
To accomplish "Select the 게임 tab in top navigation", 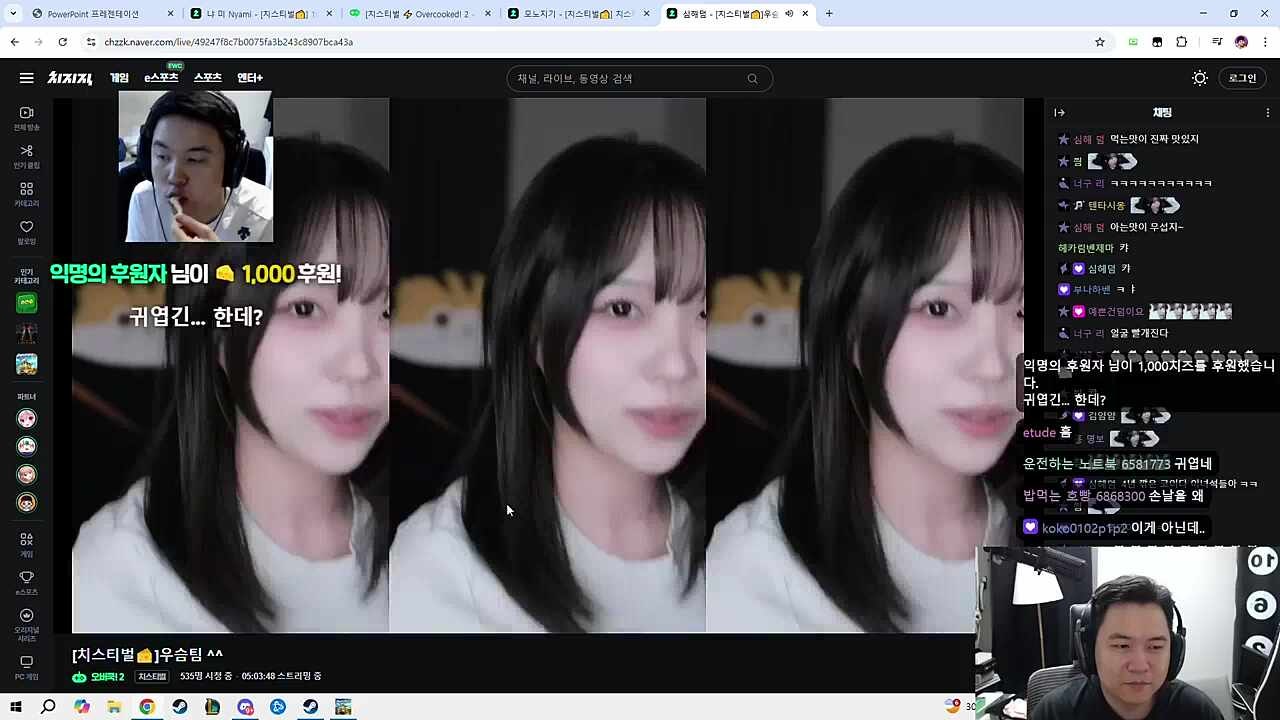I will click(x=119, y=78).
